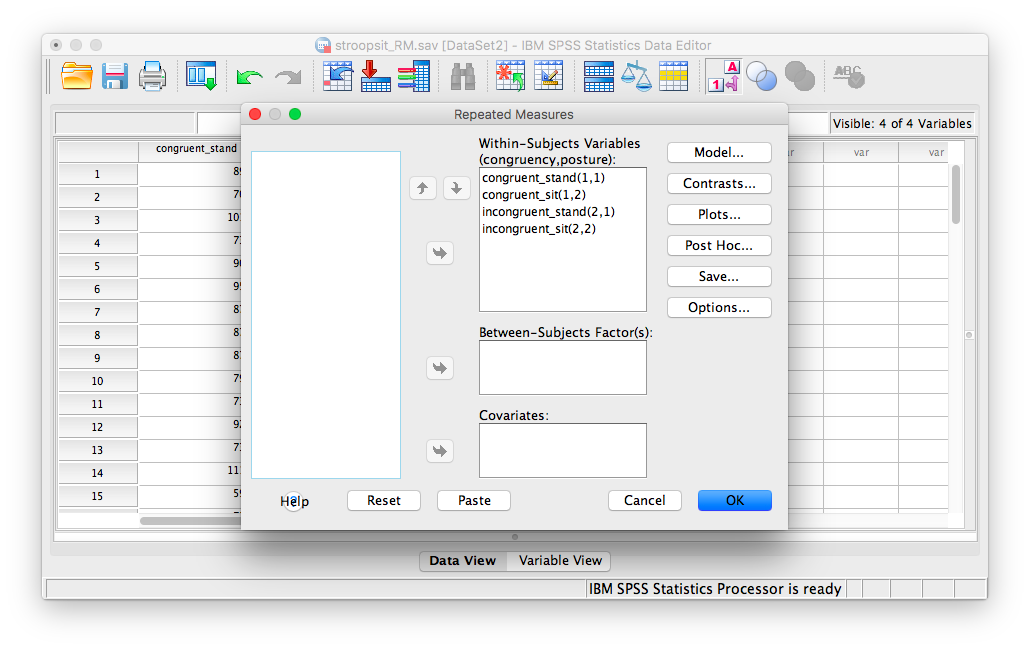Click arrow to move into Covariates

(440, 451)
